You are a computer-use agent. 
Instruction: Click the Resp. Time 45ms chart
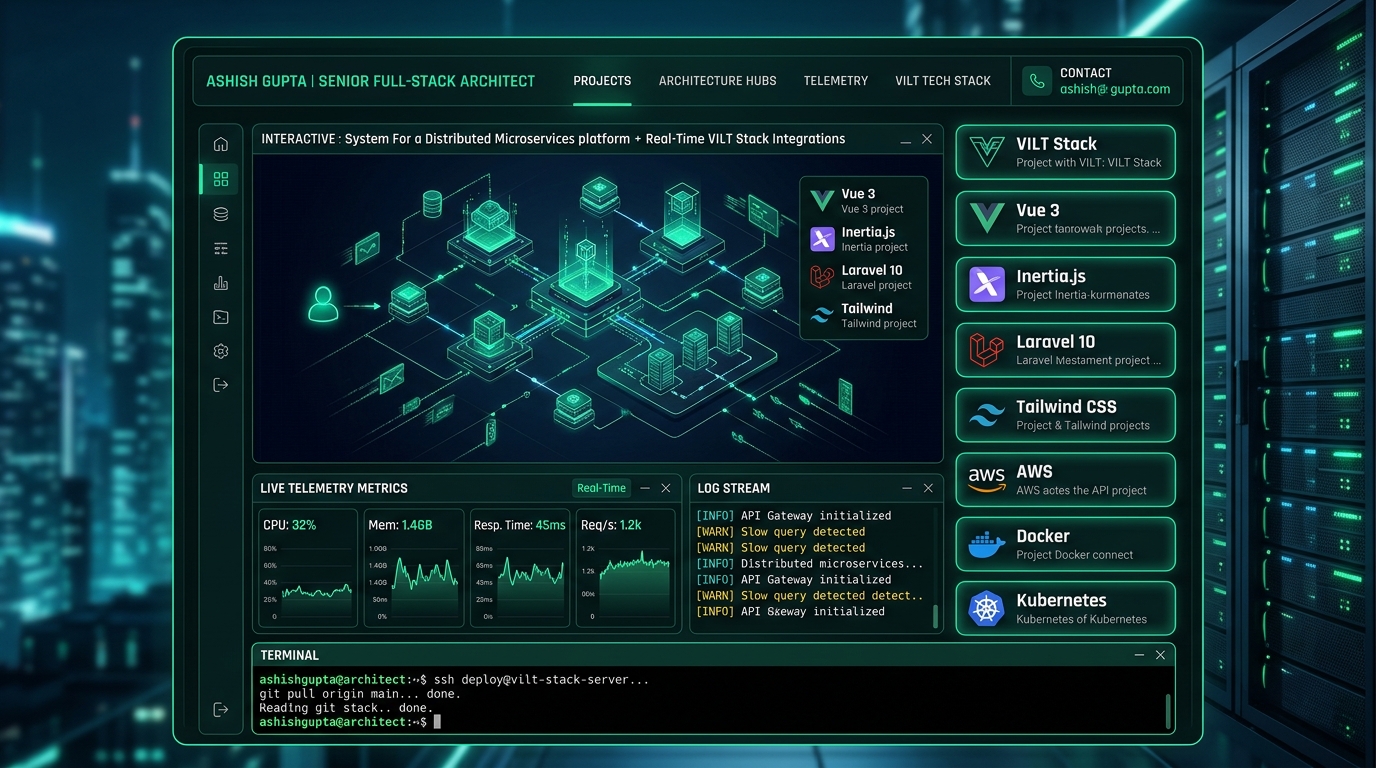point(520,568)
